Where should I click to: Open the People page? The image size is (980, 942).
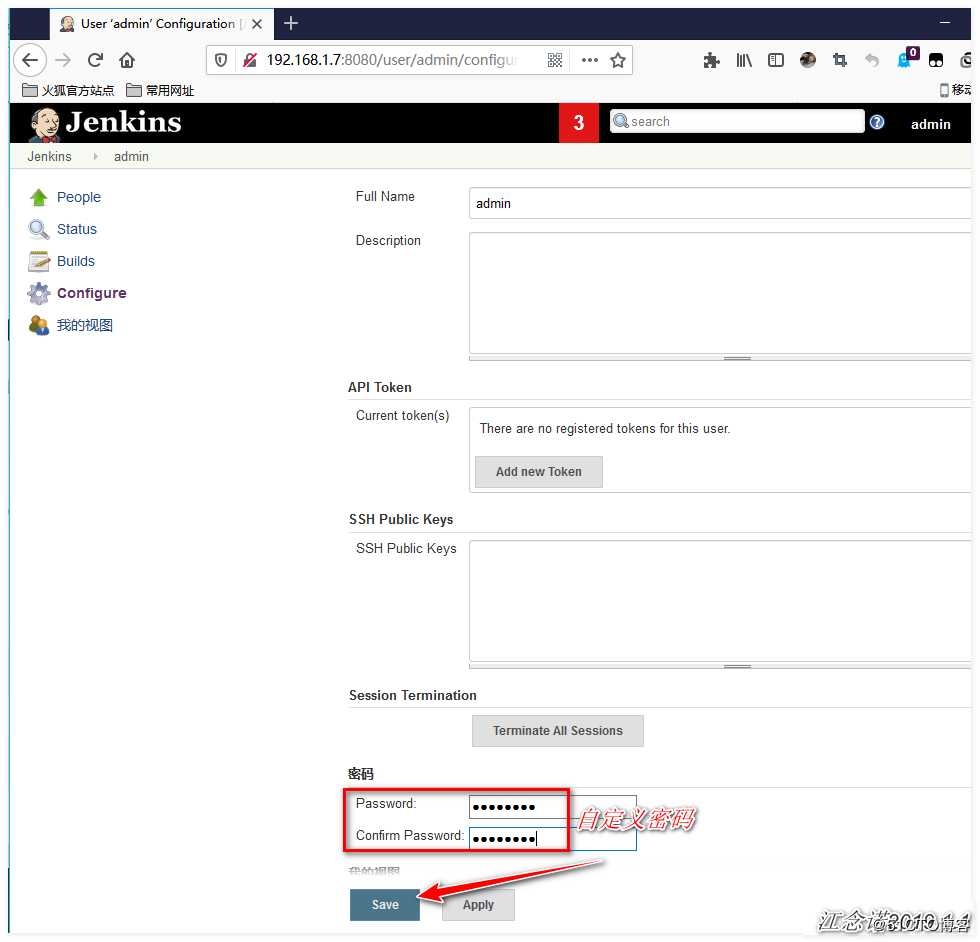tap(79, 197)
